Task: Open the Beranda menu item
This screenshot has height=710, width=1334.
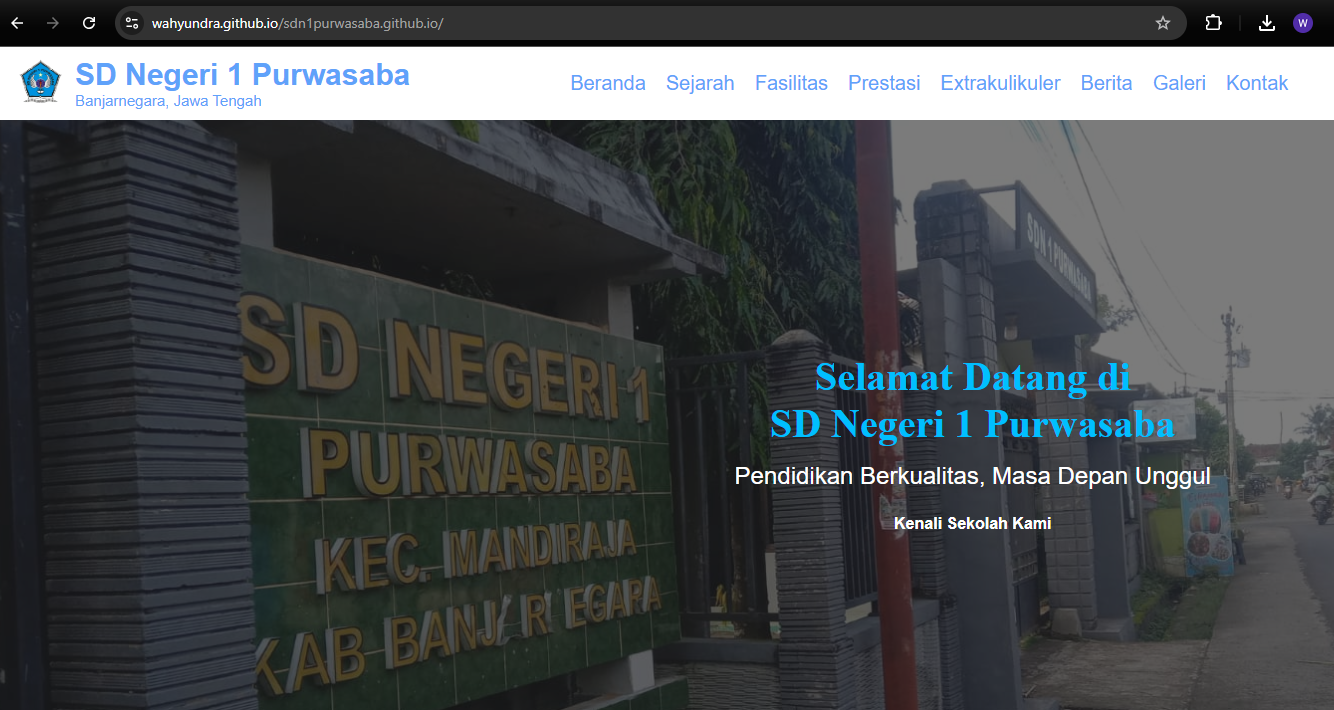Action: pos(608,83)
